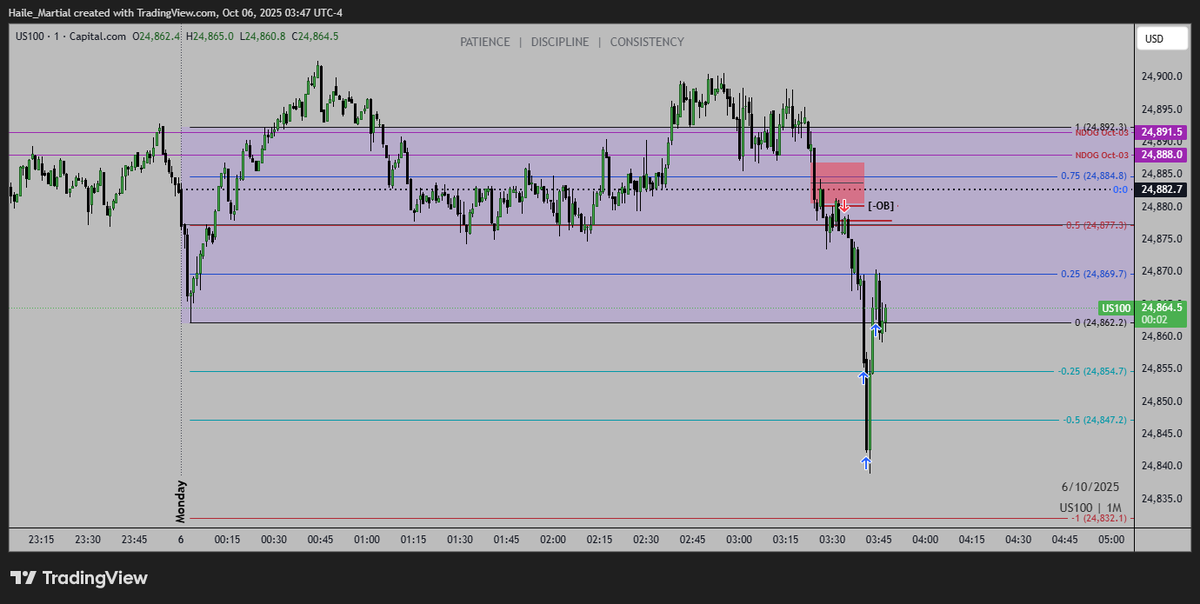Click blue up arrow near -0.25 fib line
The image size is (1200, 604).
point(863,376)
